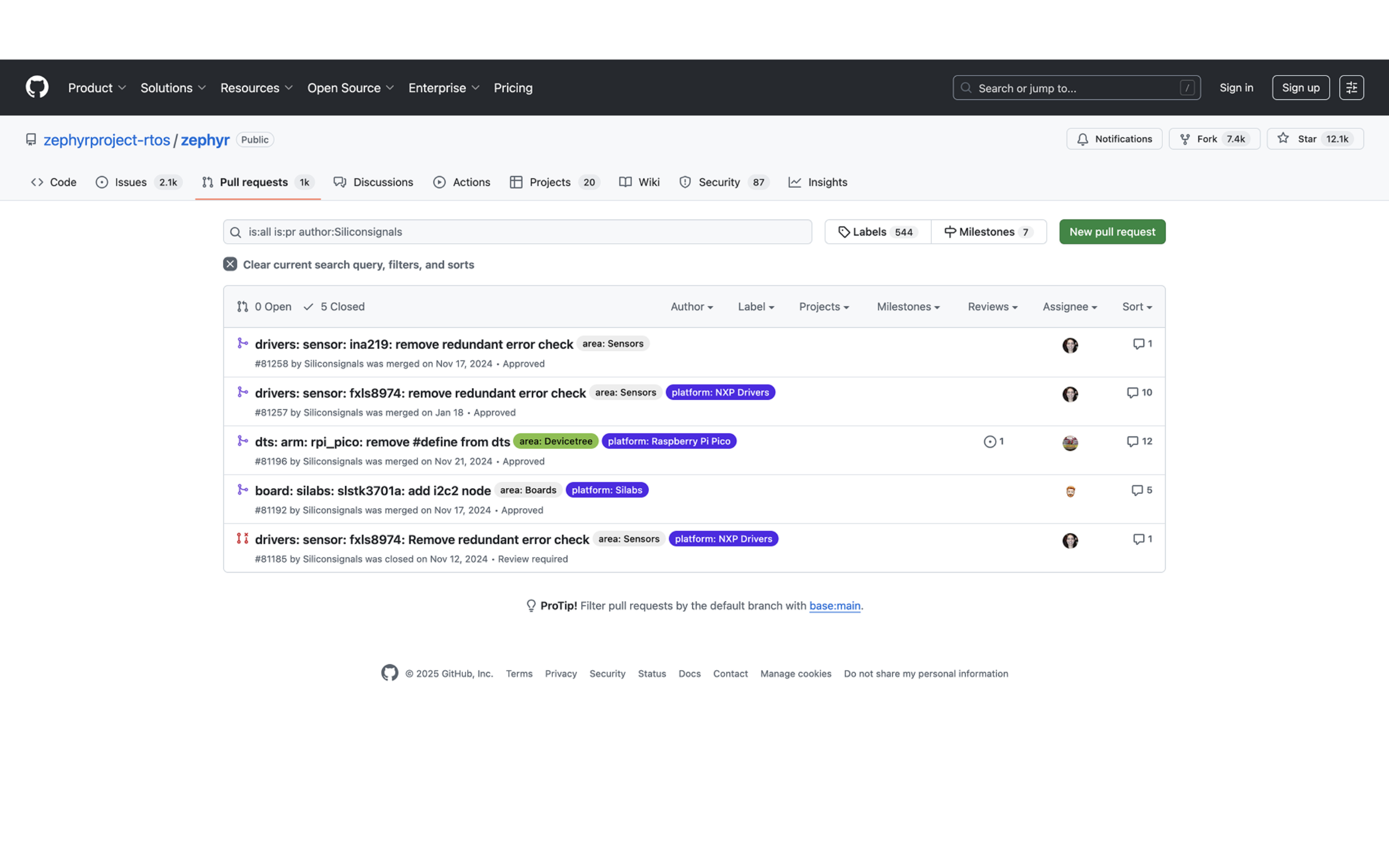Open the Author filter dropdown
The height and width of the screenshot is (868, 1389).
click(691, 307)
